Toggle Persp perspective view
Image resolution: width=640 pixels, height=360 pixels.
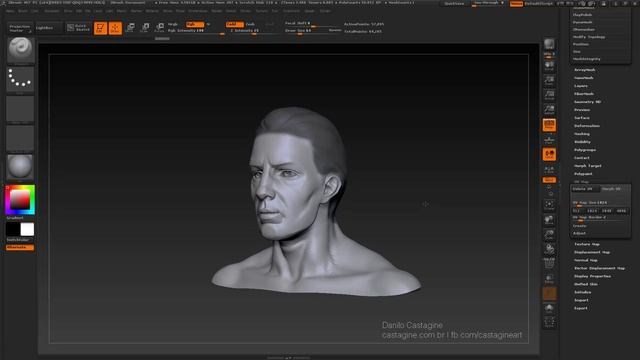549,125
